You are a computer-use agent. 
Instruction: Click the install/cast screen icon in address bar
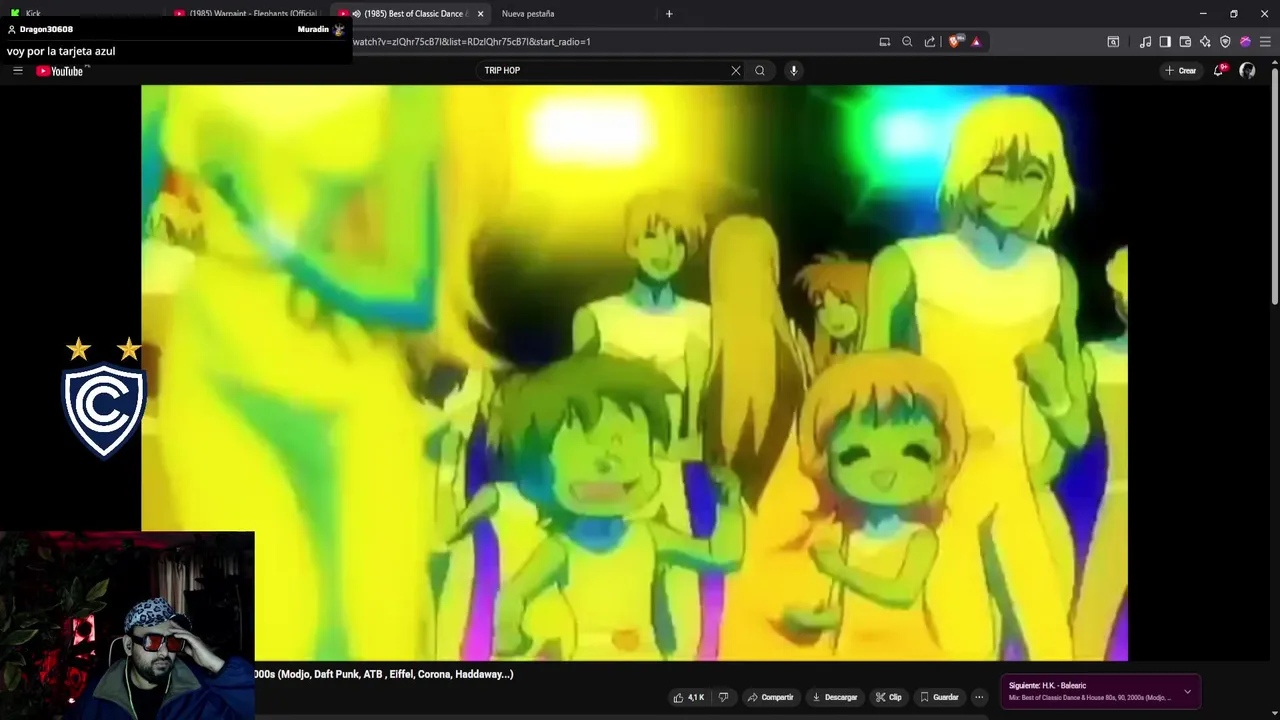point(884,42)
